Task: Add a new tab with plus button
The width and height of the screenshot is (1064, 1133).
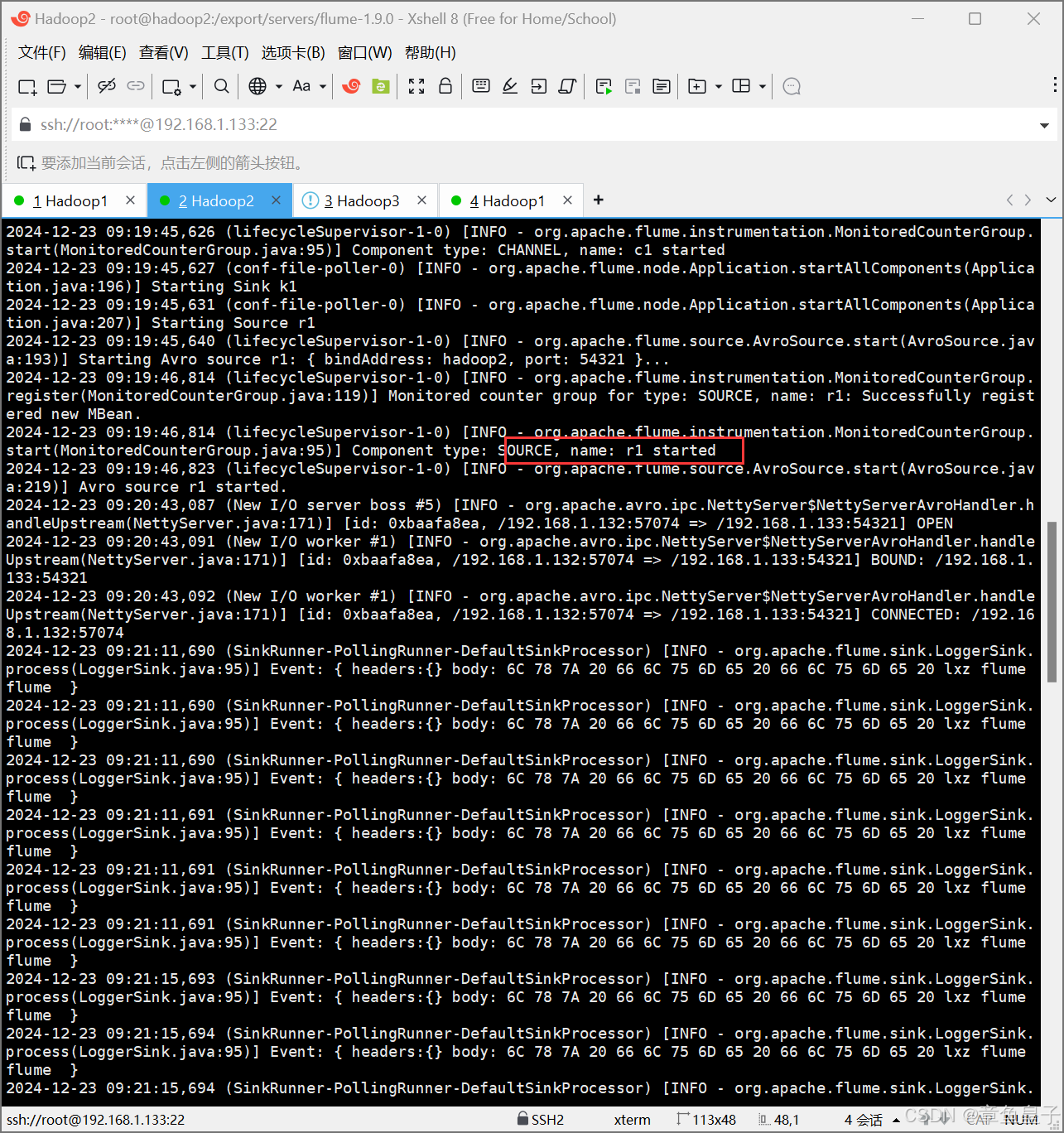Action: (599, 200)
